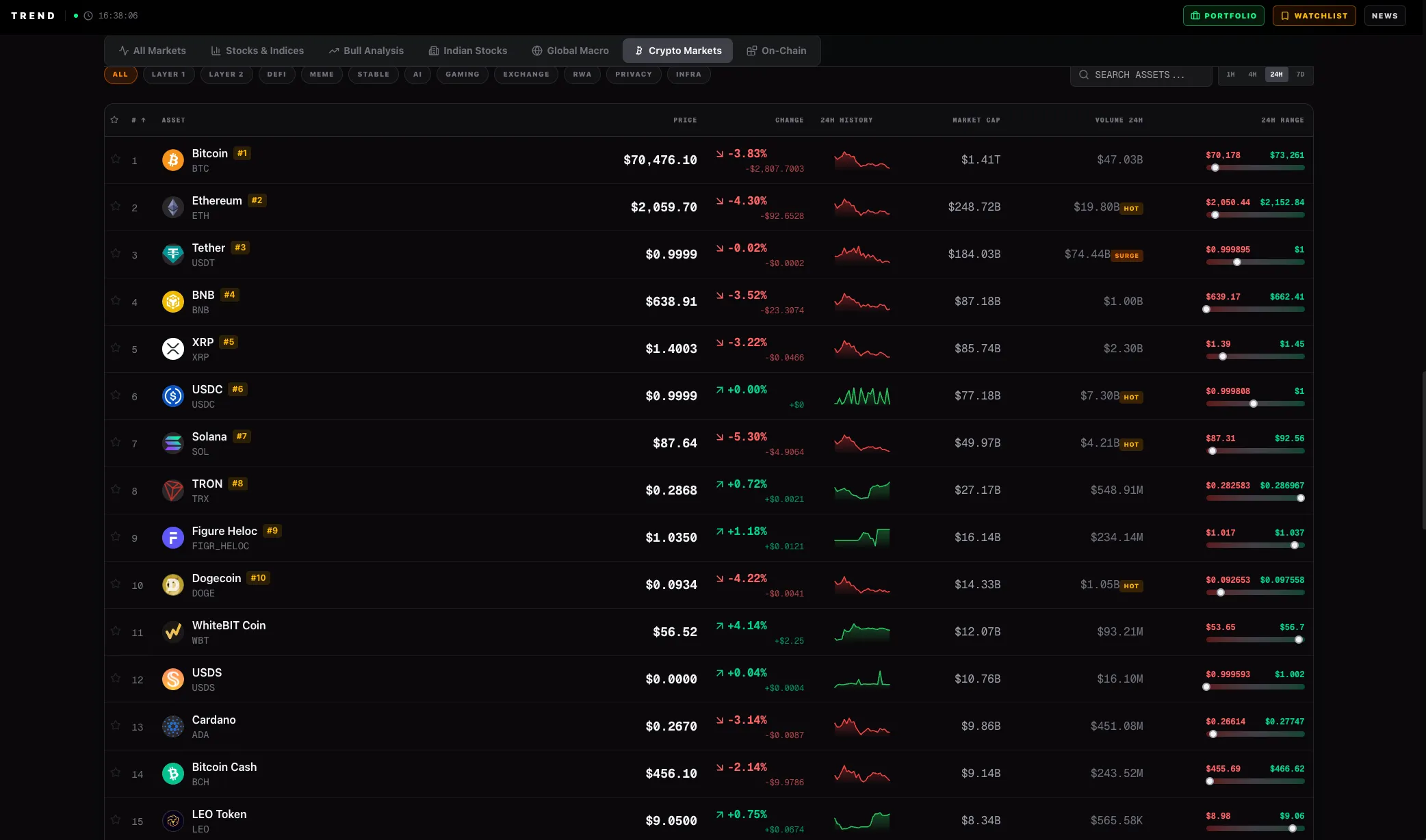Open the Portfolio button
The width and height of the screenshot is (1426, 840).
tap(1223, 16)
